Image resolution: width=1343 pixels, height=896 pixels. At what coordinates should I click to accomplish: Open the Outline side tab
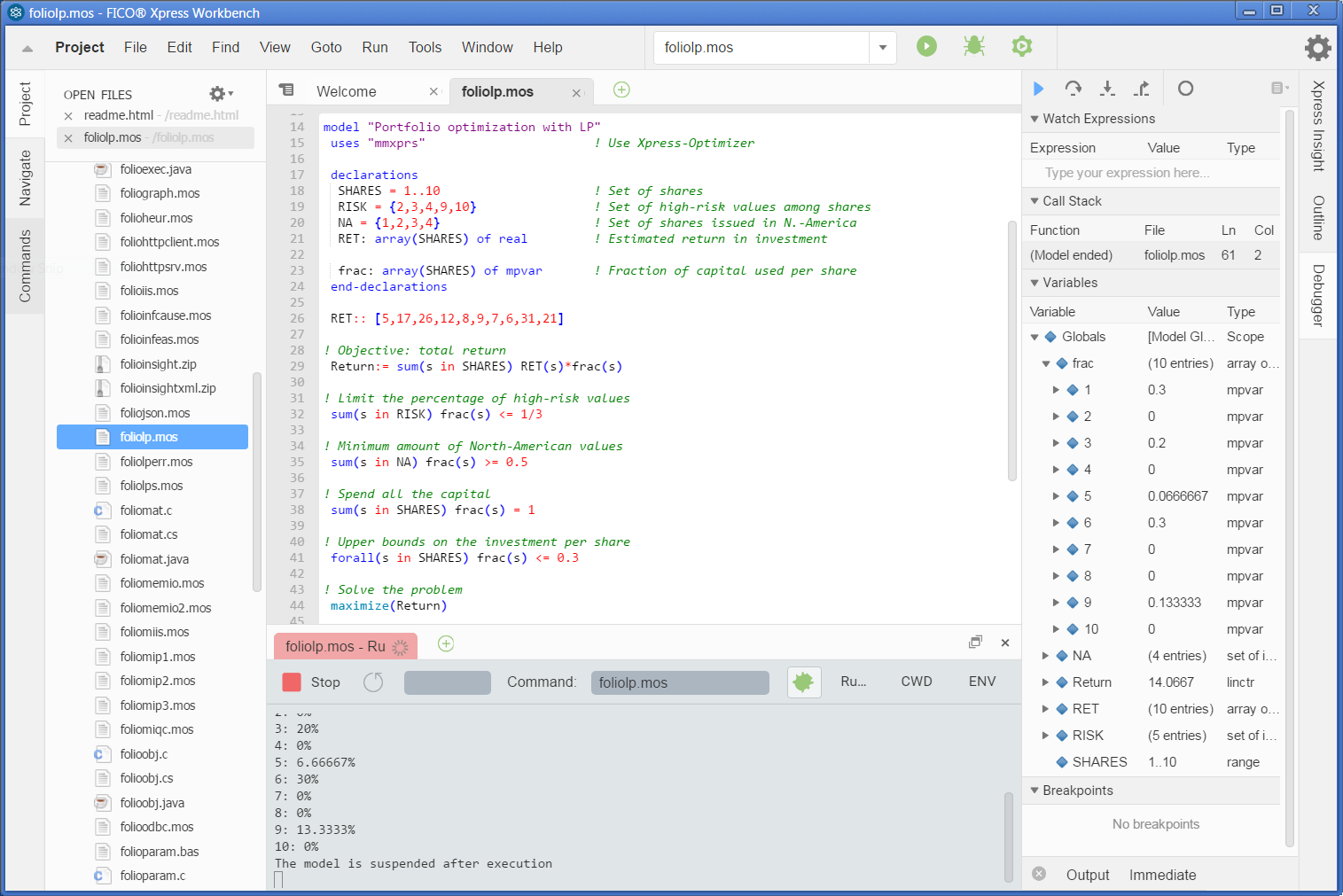[1318, 218]
